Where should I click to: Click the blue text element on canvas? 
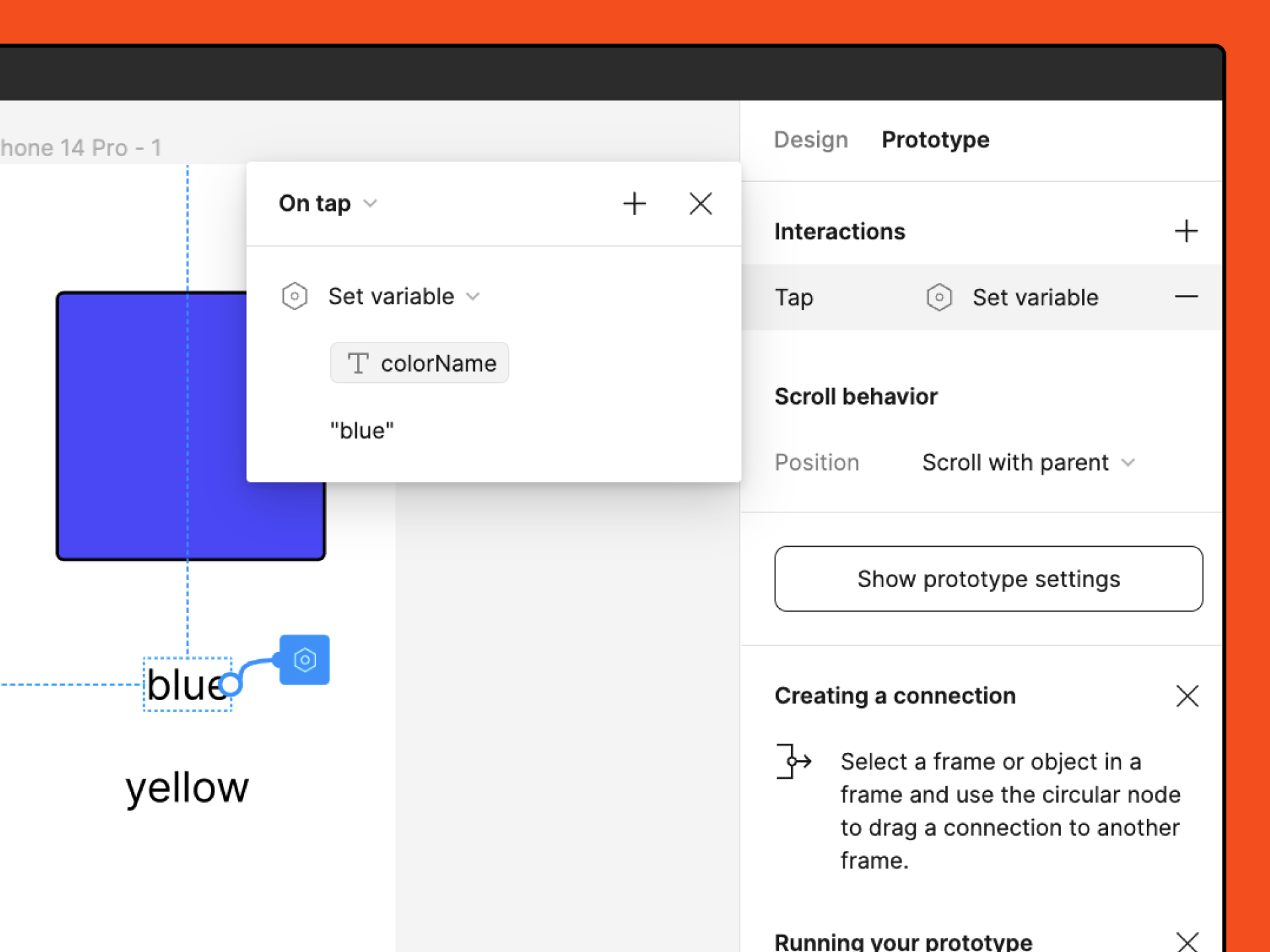[x=185, y=683]
